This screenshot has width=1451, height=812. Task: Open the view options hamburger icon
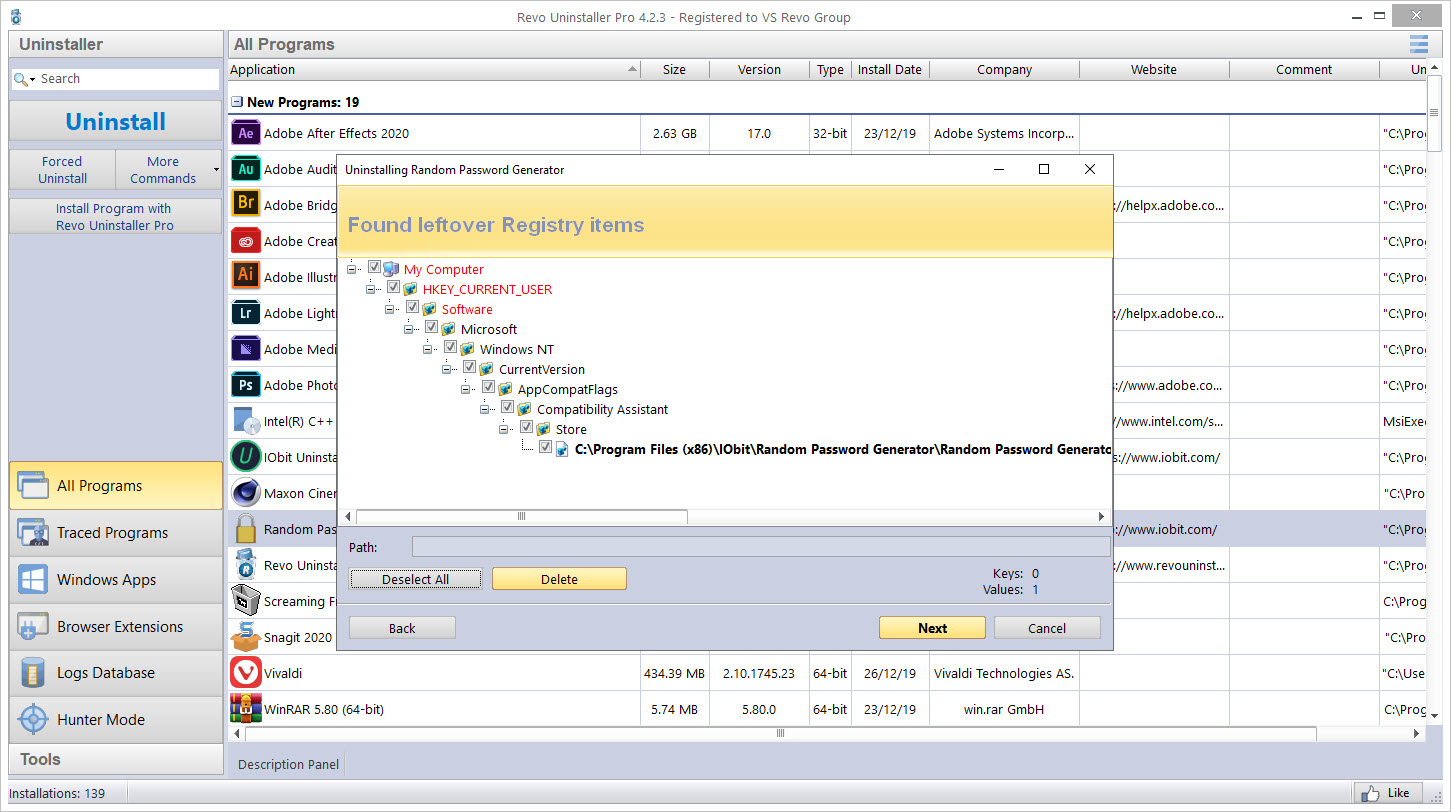pyautogui.click(x=1419, y=44)
